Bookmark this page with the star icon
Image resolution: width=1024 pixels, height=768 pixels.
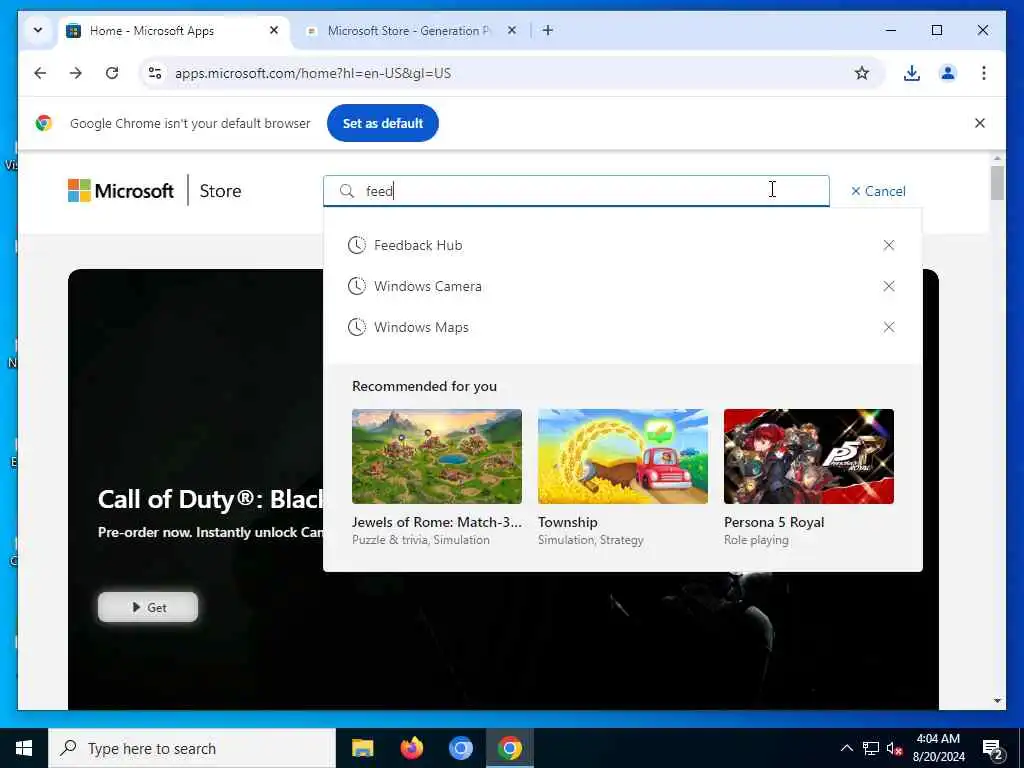click(x=862, y=73)
